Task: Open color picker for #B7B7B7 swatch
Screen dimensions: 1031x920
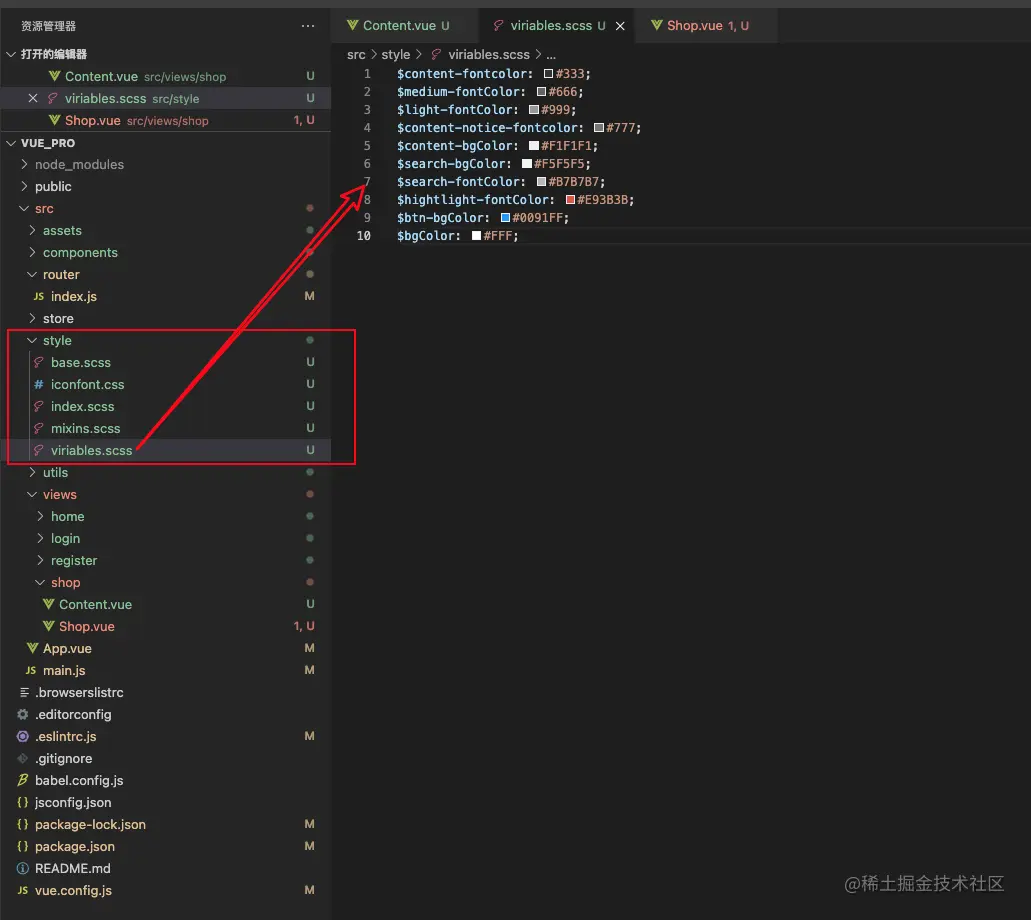Action: [541, 182]
